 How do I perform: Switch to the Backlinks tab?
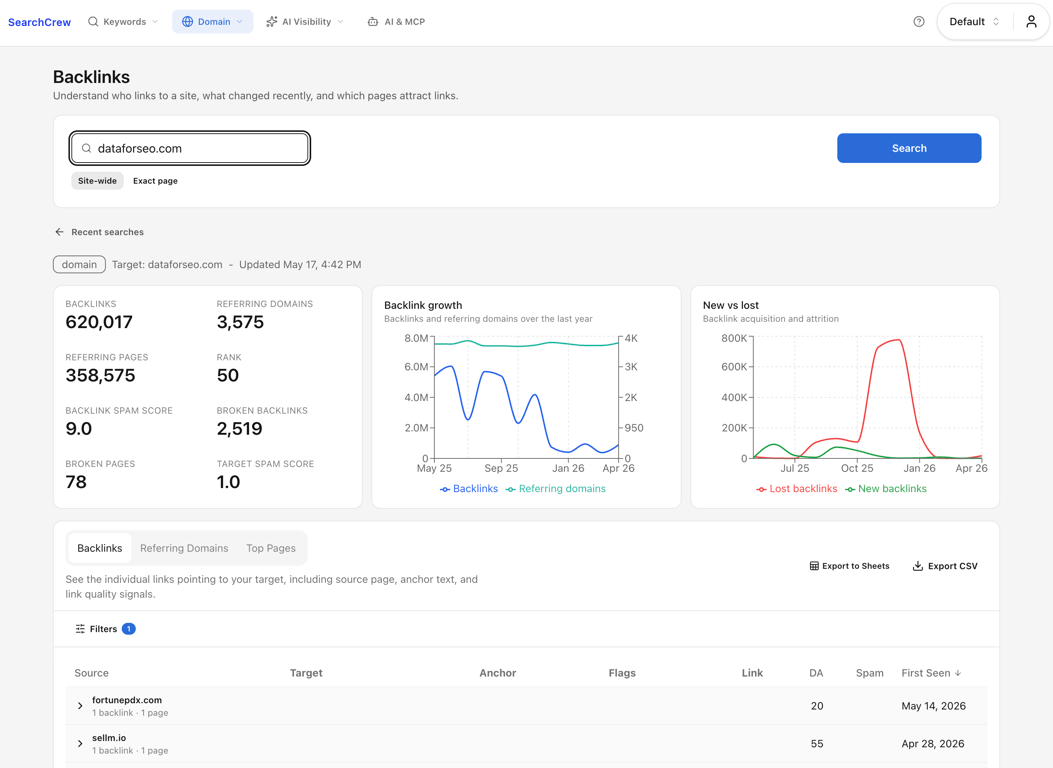[x=99, y=548]
